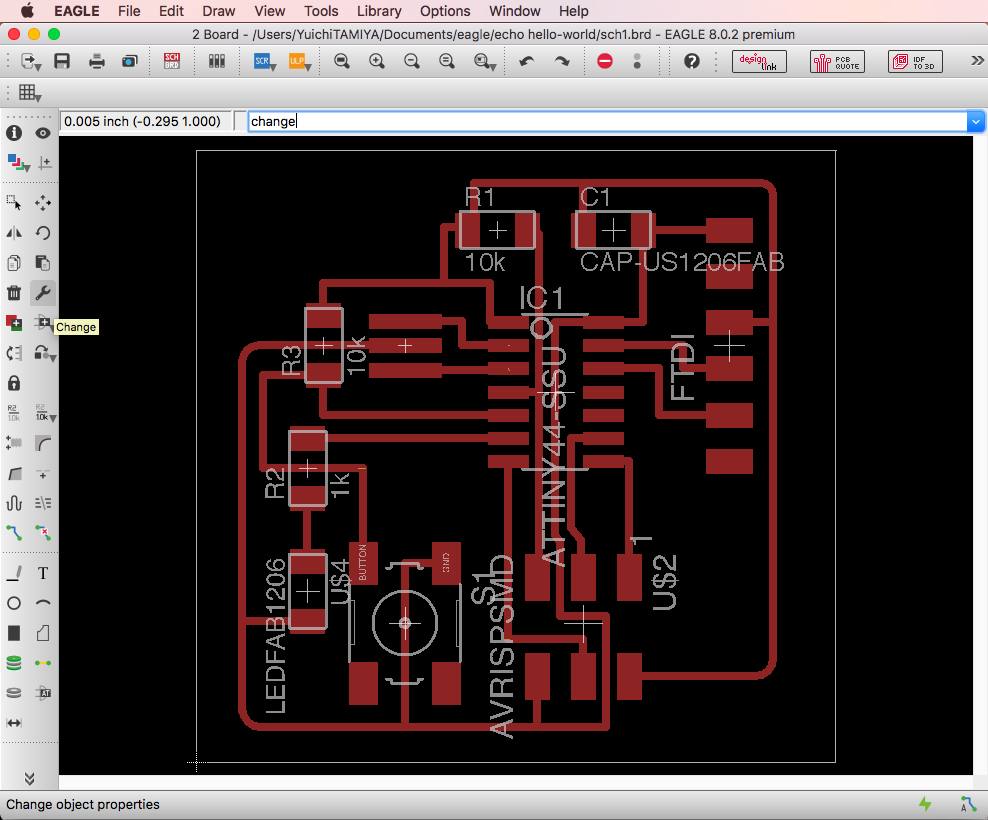The image size is (988, 820).
Task: Select the Signal airwire tool
Action: click(42, 663)
